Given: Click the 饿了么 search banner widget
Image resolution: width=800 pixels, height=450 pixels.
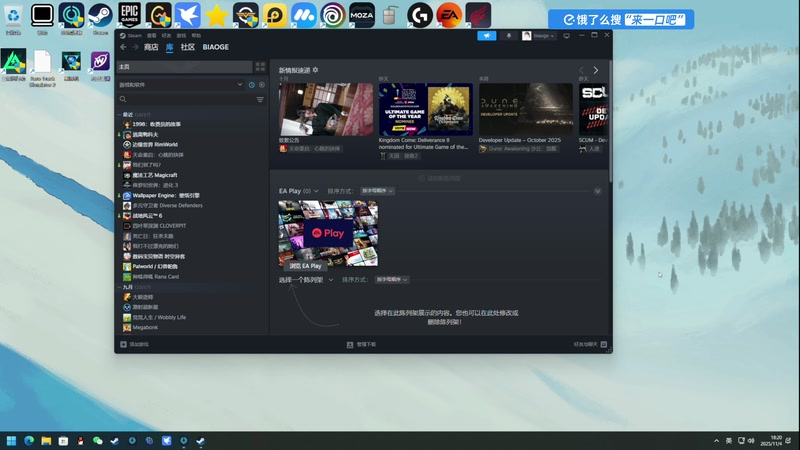Looking at the screenshot, I should click(621, 19).
